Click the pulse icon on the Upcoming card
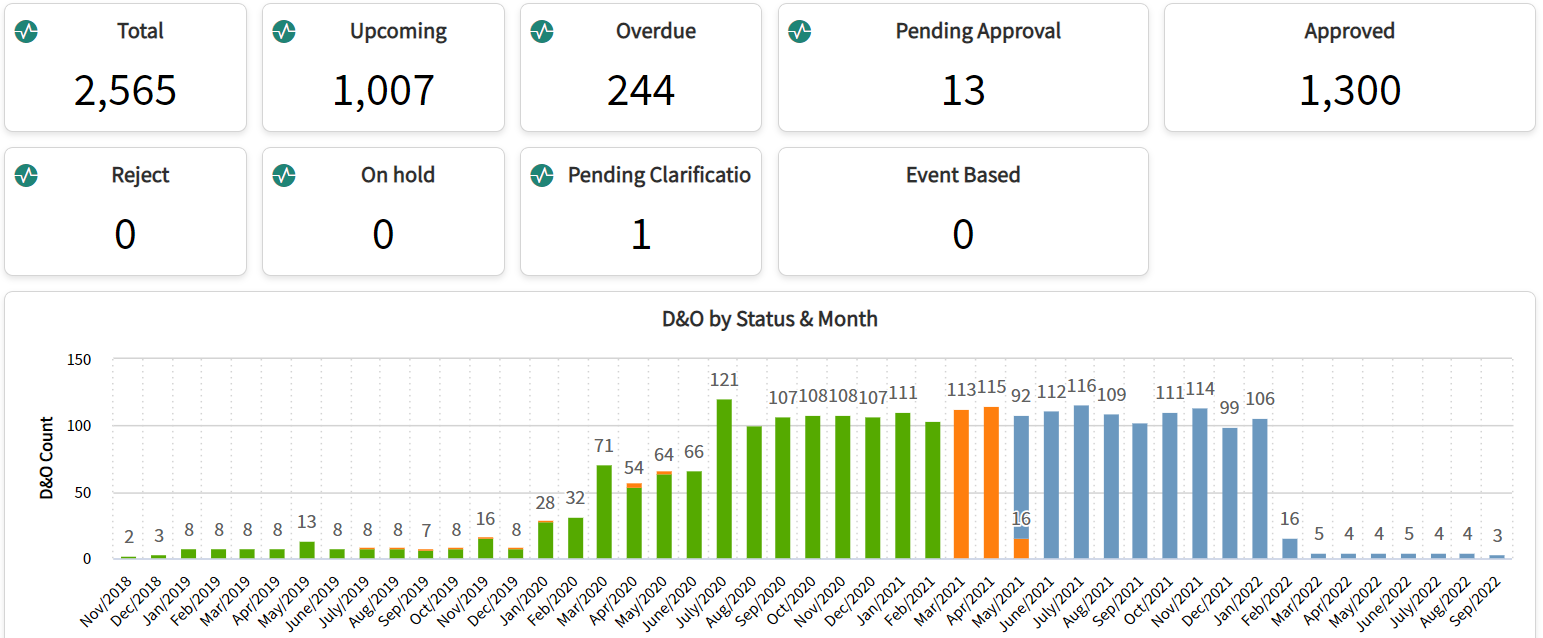1543x638 pixels. click(x=284, y=31)
